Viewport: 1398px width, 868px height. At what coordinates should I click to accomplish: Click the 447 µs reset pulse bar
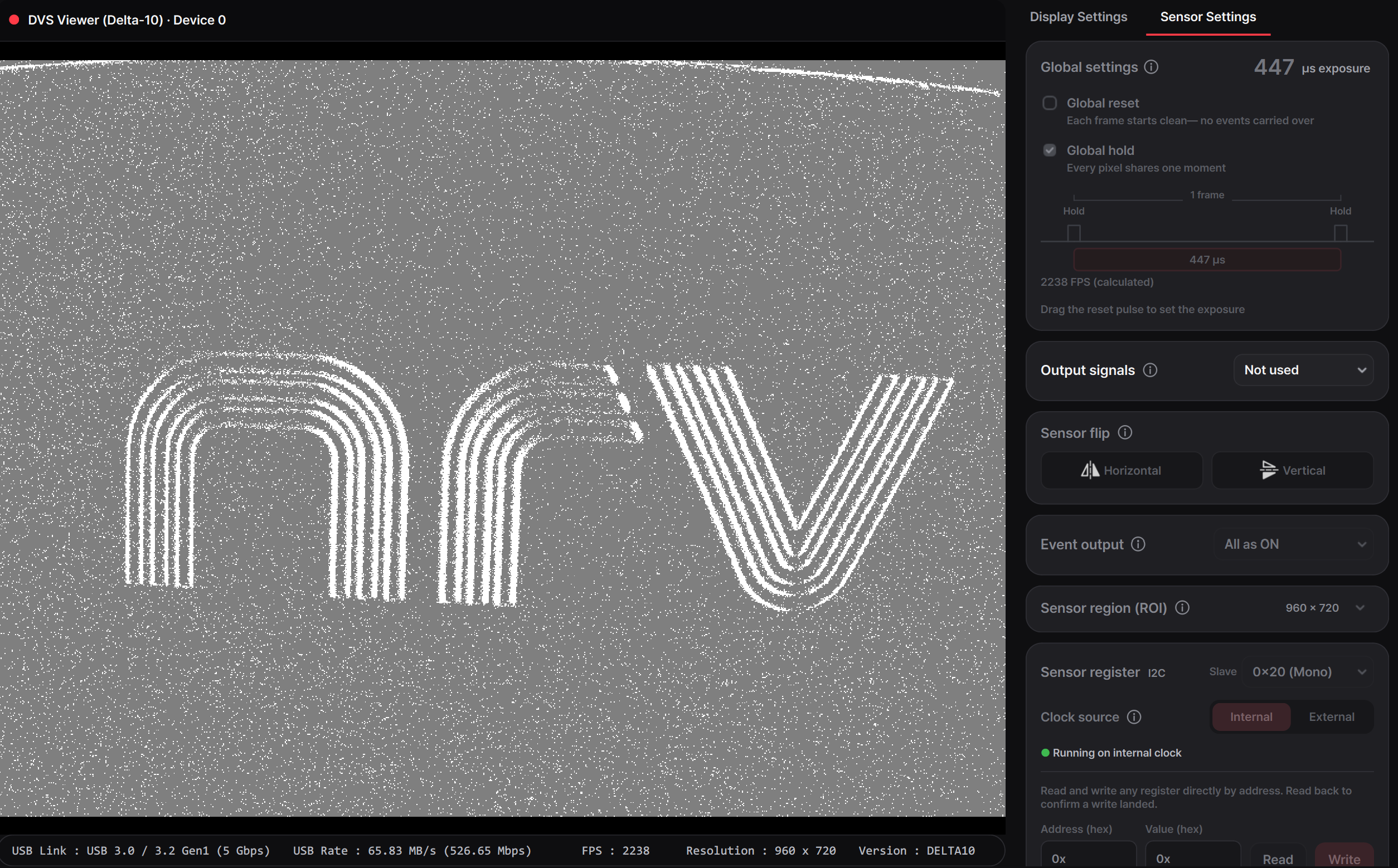click(1207, 260)
